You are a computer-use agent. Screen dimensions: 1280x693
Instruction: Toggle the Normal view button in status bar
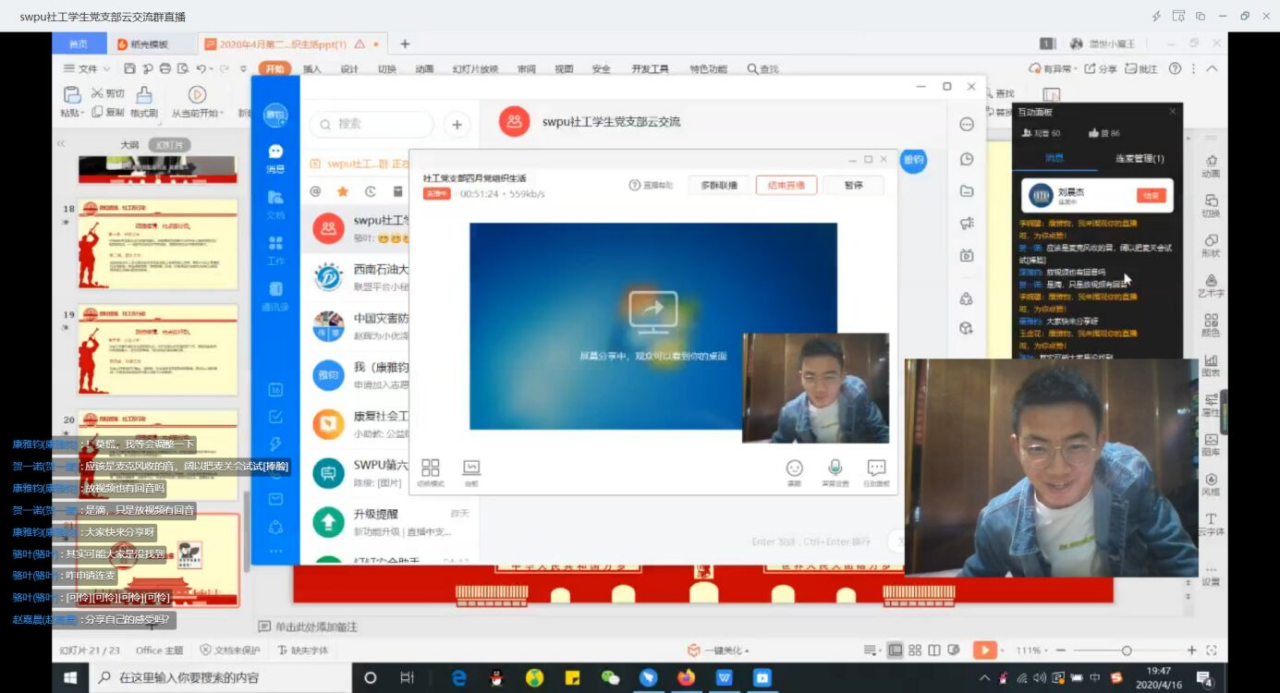[x=896, y=650]
